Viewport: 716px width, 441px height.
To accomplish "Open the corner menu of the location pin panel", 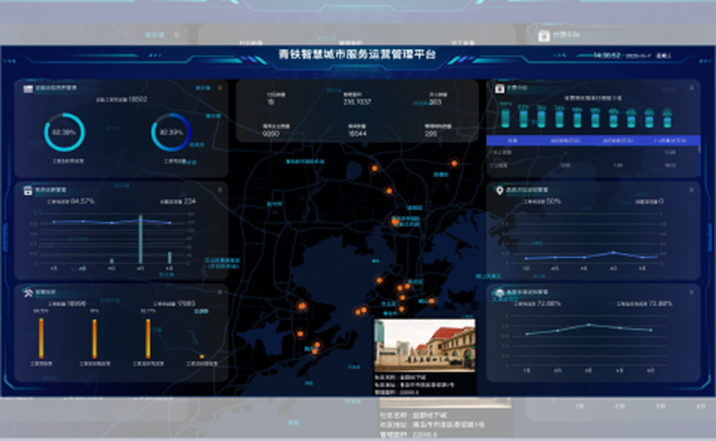I will 690,188.
